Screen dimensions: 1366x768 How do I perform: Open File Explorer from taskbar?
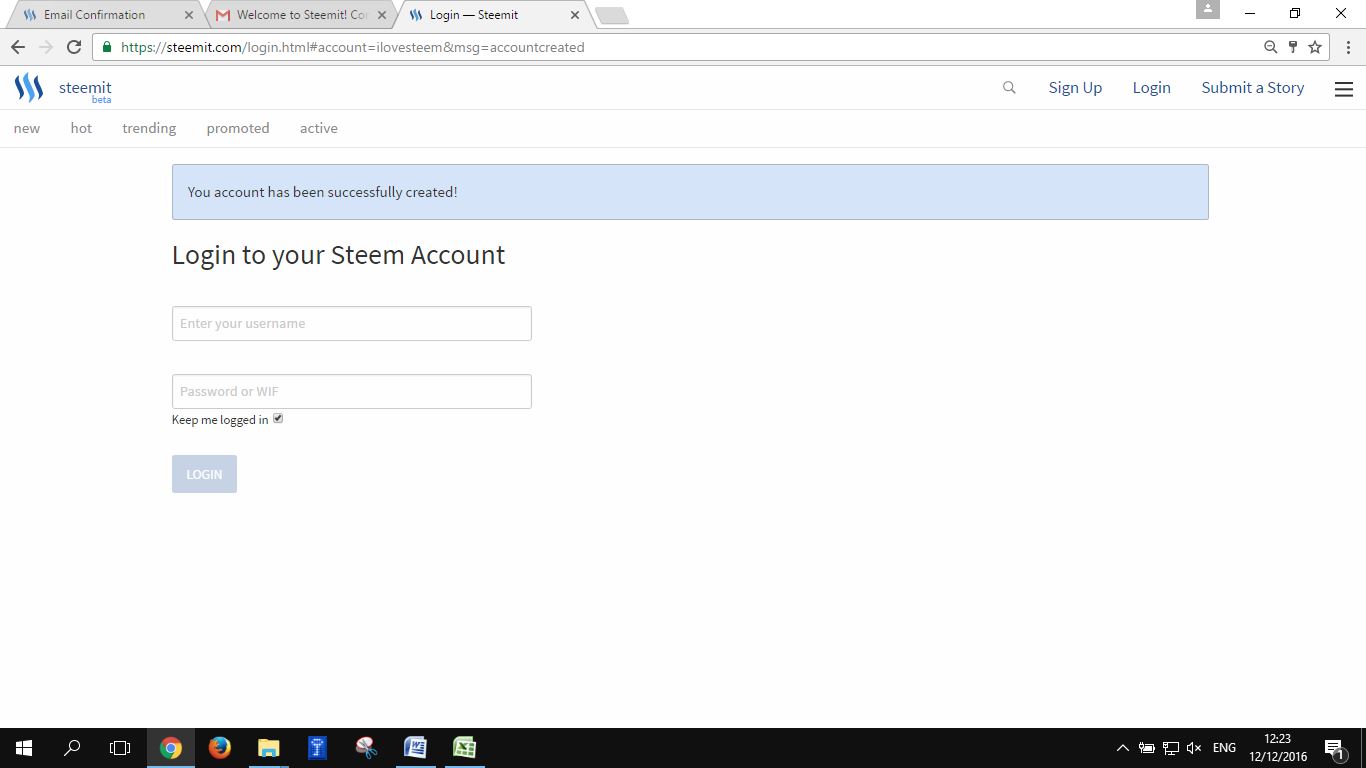(x=269, y=748)
